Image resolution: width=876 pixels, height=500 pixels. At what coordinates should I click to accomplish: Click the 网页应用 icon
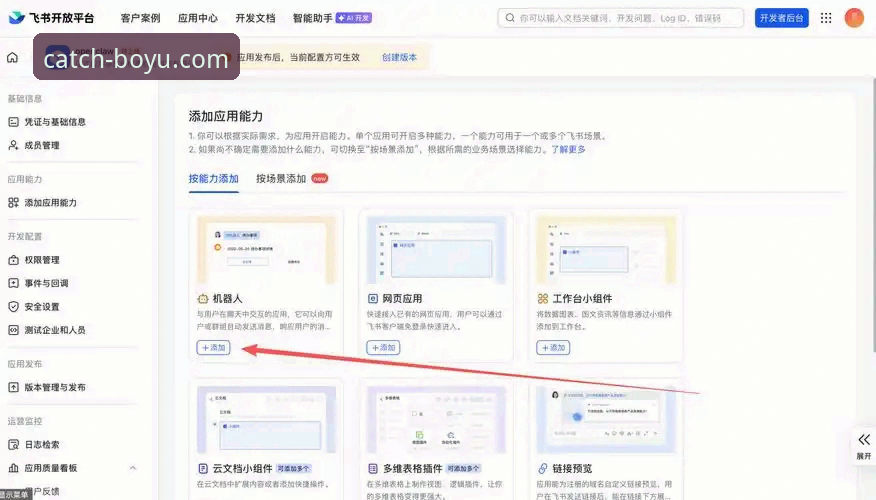coord(373,299)
